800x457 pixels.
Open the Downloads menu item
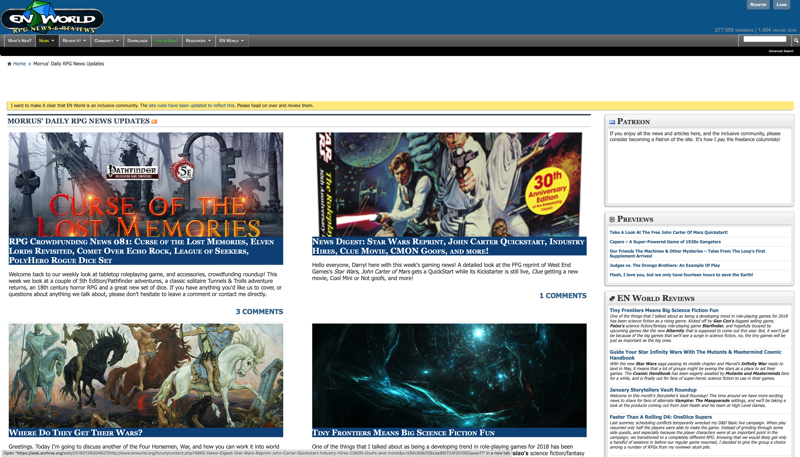click(x=137, y=41)
